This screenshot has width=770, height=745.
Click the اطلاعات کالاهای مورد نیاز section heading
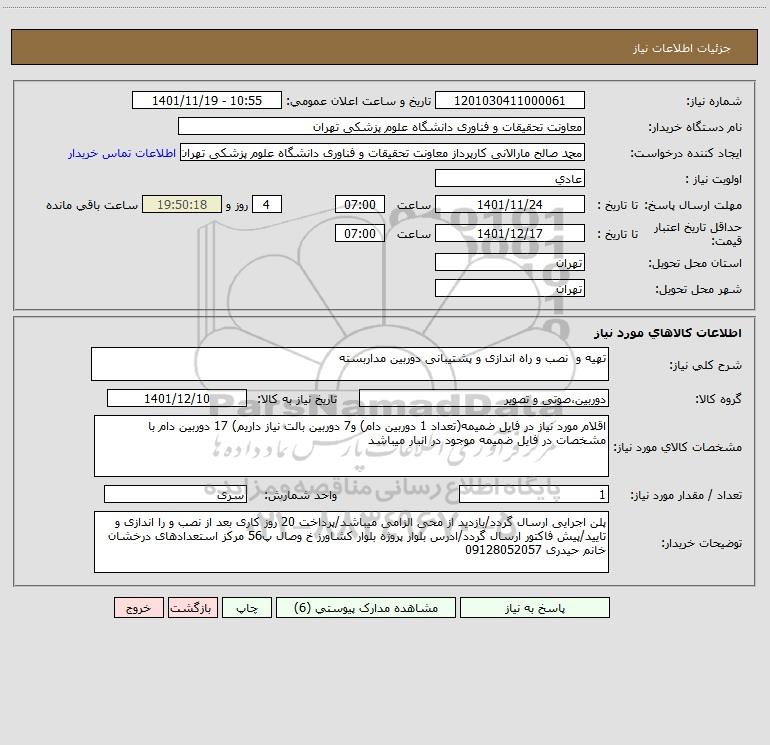coord(667,333)
